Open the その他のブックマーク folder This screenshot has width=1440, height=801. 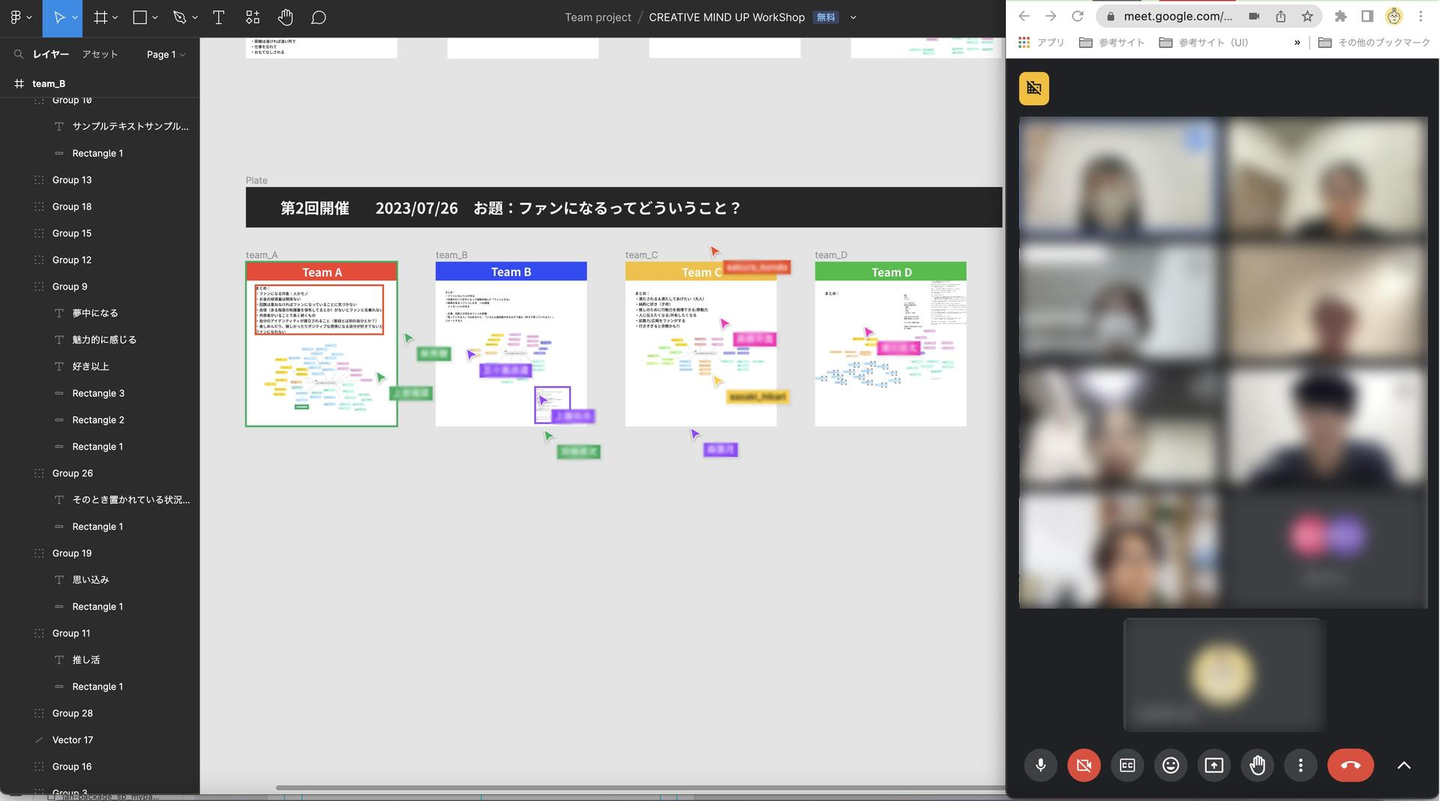click(1374, 42)
